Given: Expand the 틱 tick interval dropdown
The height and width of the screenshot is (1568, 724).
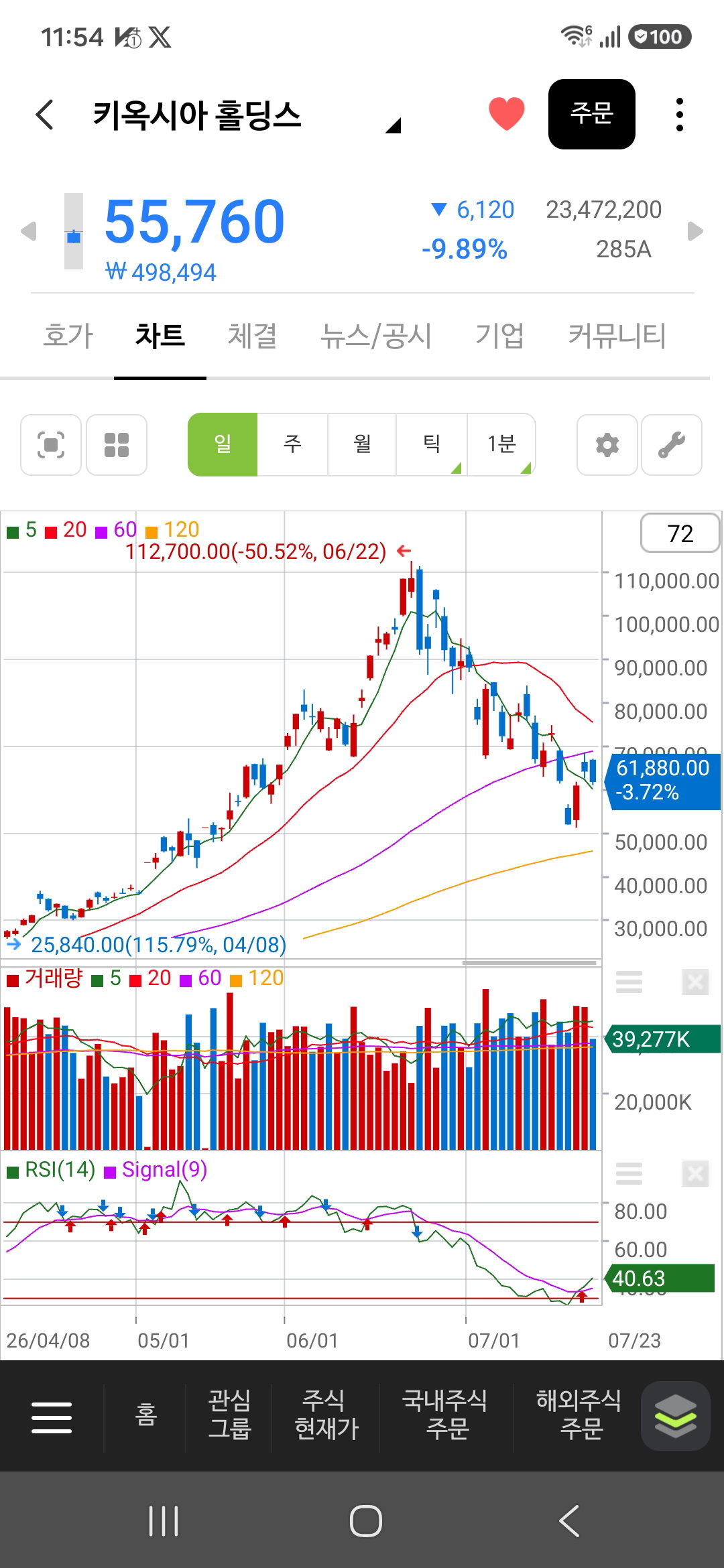Looking at the screenshot, I should click(432, 444).
